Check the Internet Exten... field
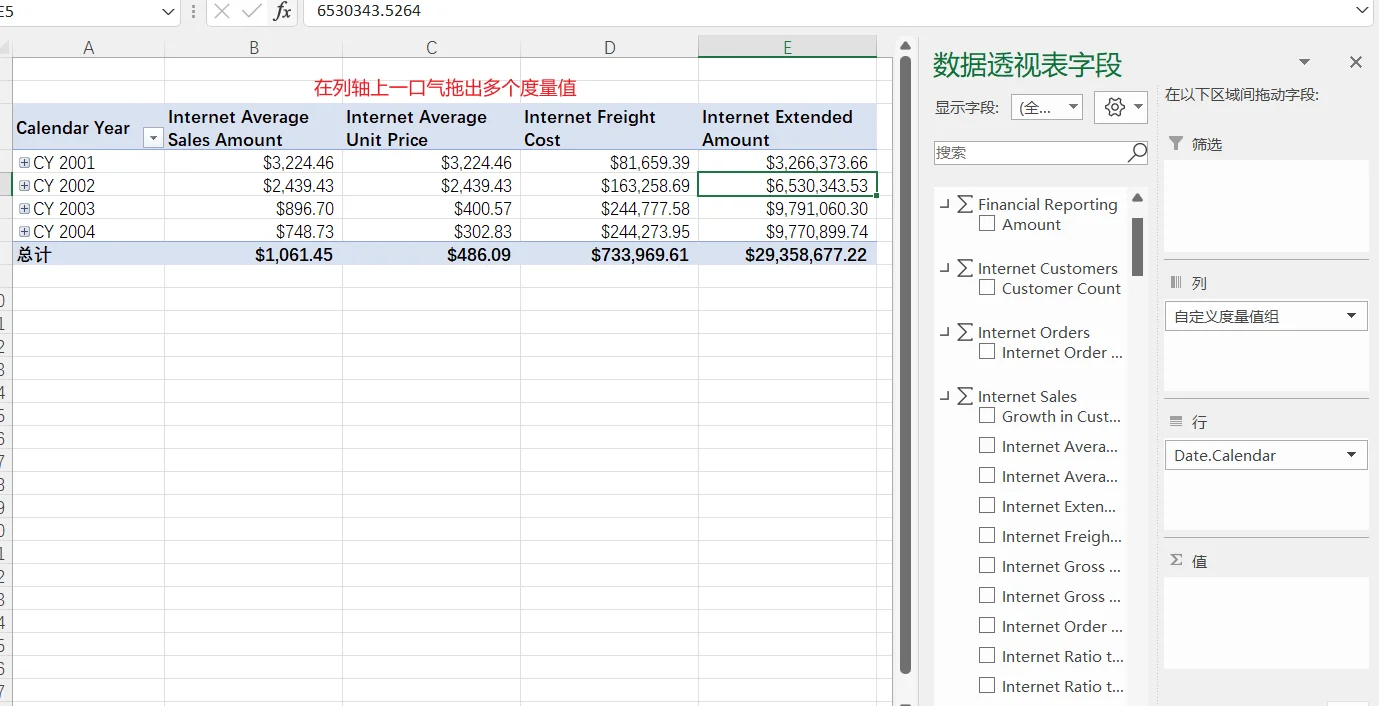This screenshot has width=1379, height=706. [x=987, y=506]
